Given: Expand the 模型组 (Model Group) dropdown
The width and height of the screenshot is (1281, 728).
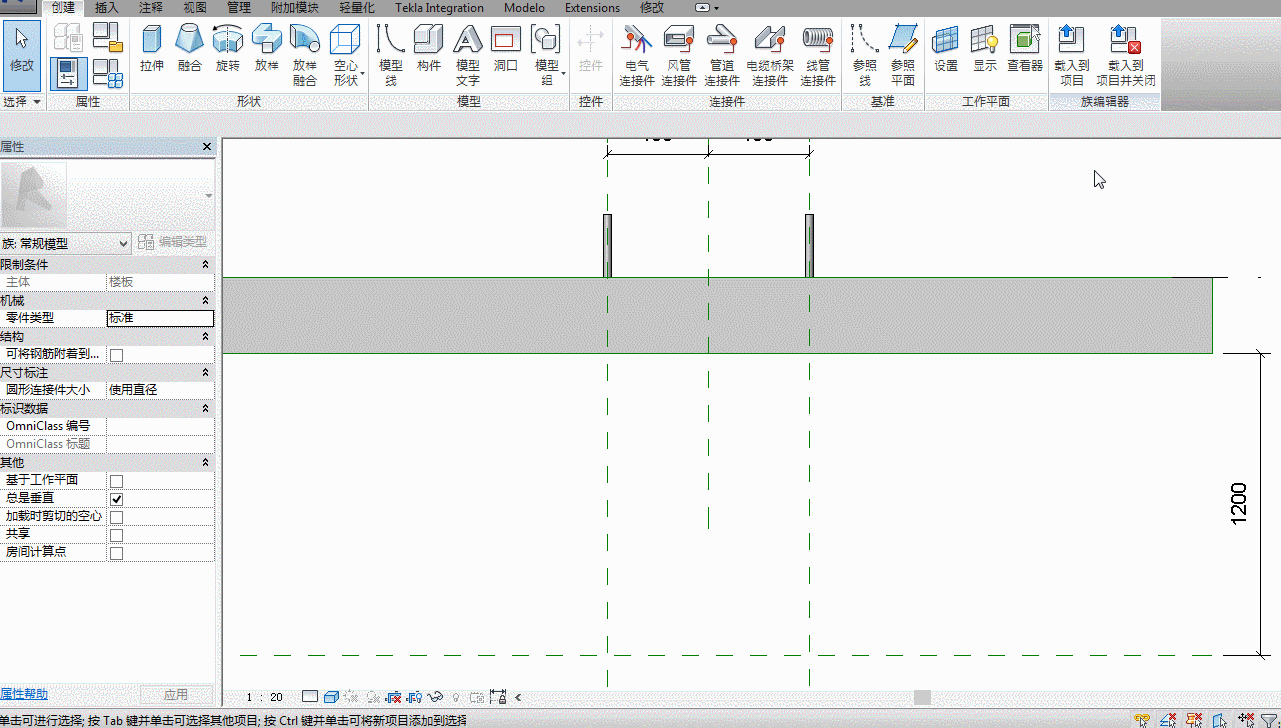Looking at the screenshot, I should pyautogui.click(x=547, y=55).
